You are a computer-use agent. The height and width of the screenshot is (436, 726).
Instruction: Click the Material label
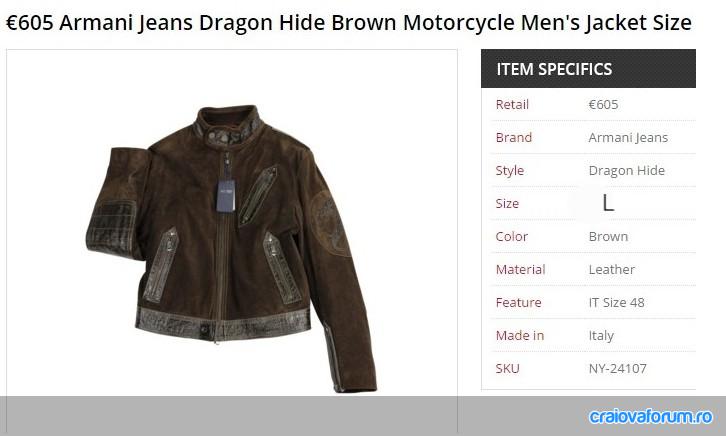(520, 269)
